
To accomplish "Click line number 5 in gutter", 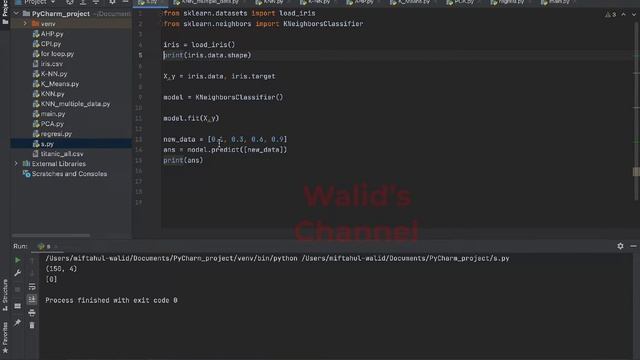I will click(x=140, y=55).
